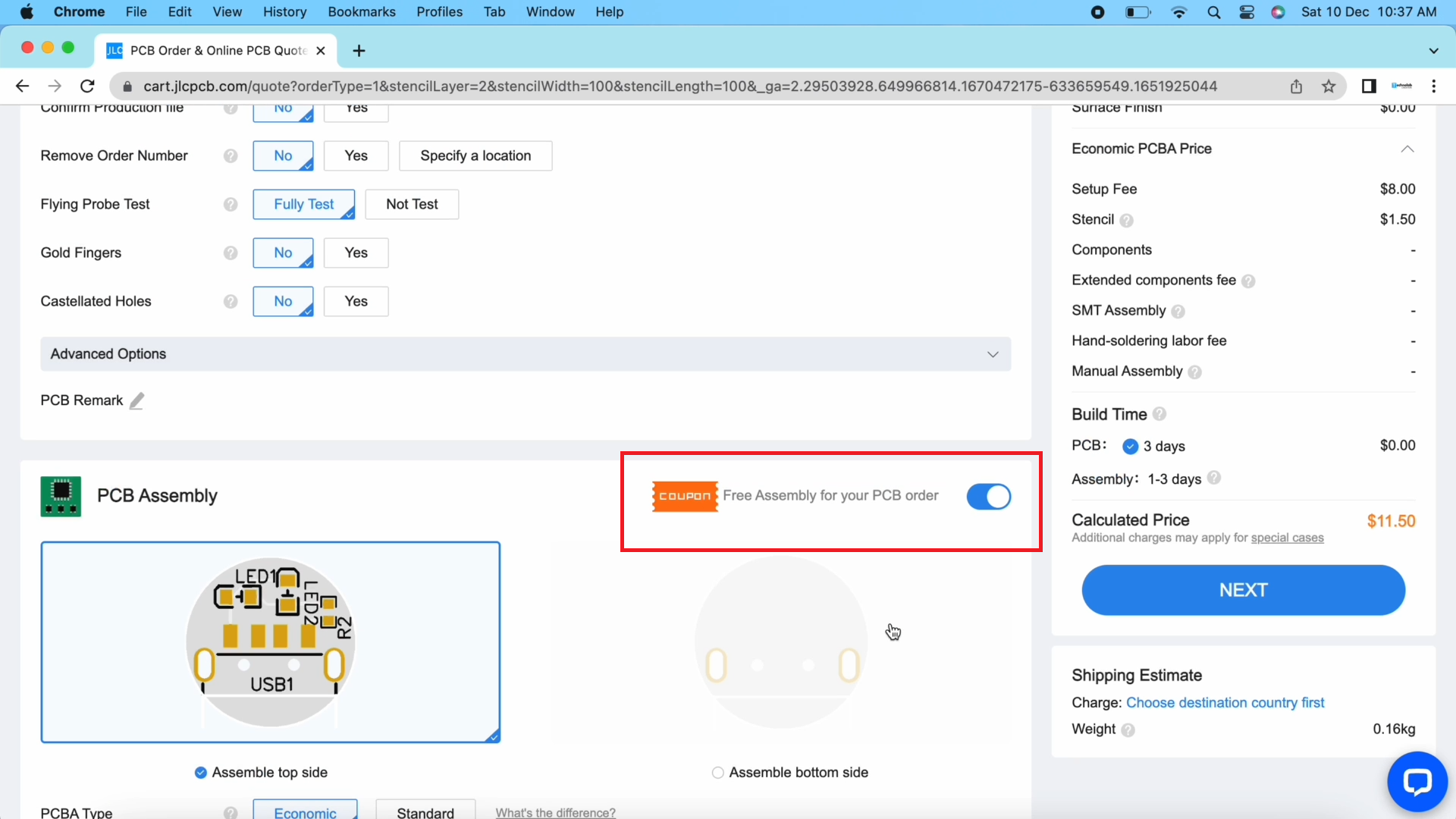Open Spotlight search

click(x=1214, y=12)
